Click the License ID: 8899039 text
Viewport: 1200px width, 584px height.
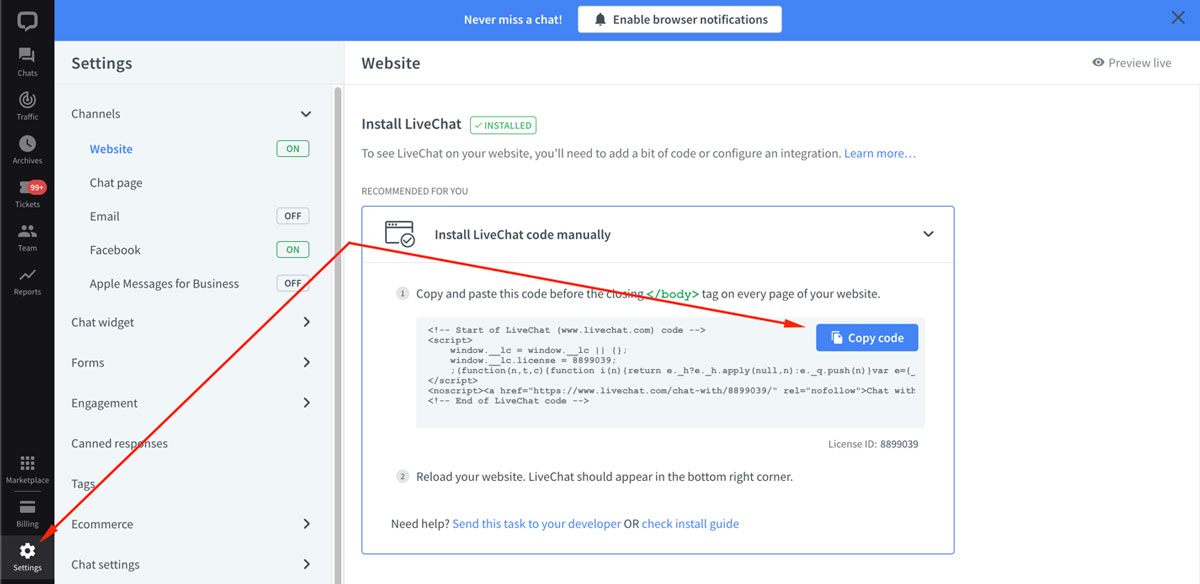tap(873, 443)
